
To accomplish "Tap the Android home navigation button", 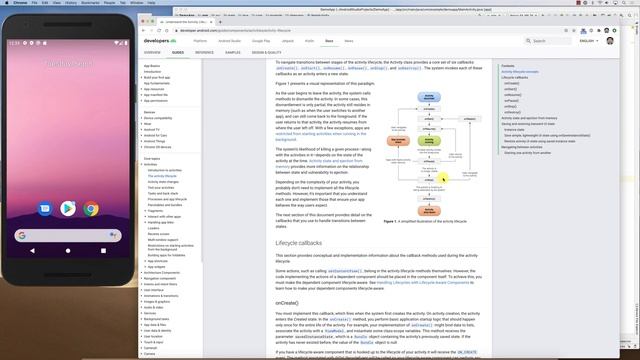I will click(x=68, y=251).
